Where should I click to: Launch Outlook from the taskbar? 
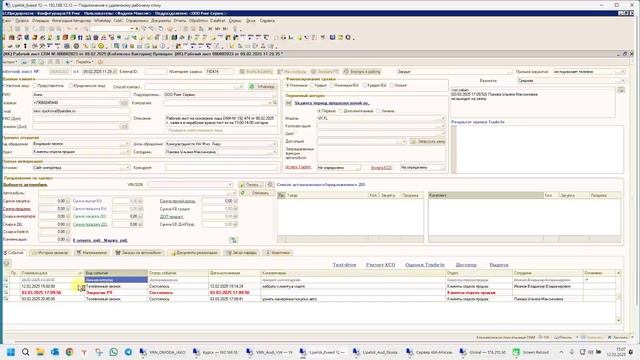pyautogui.click(x=55, y=352)
